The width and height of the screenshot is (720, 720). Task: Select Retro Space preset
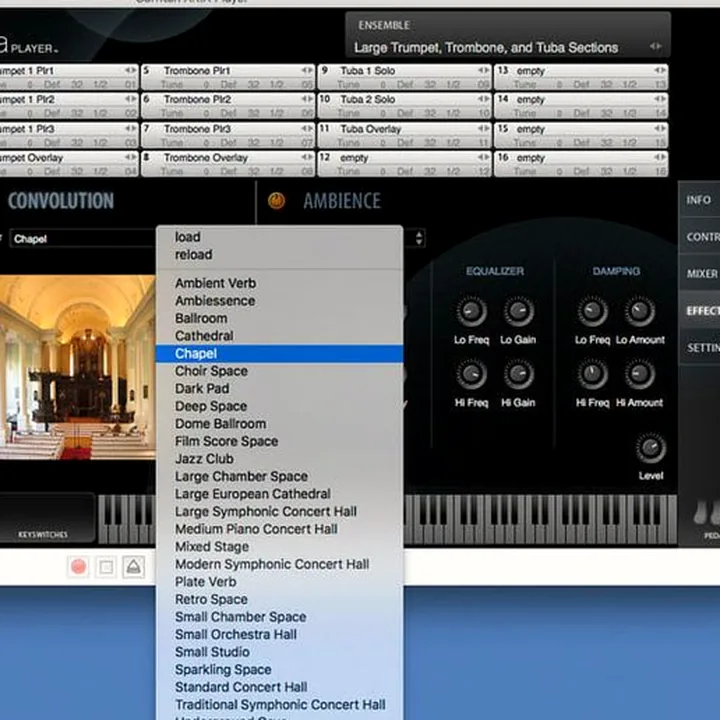(280, 599)
